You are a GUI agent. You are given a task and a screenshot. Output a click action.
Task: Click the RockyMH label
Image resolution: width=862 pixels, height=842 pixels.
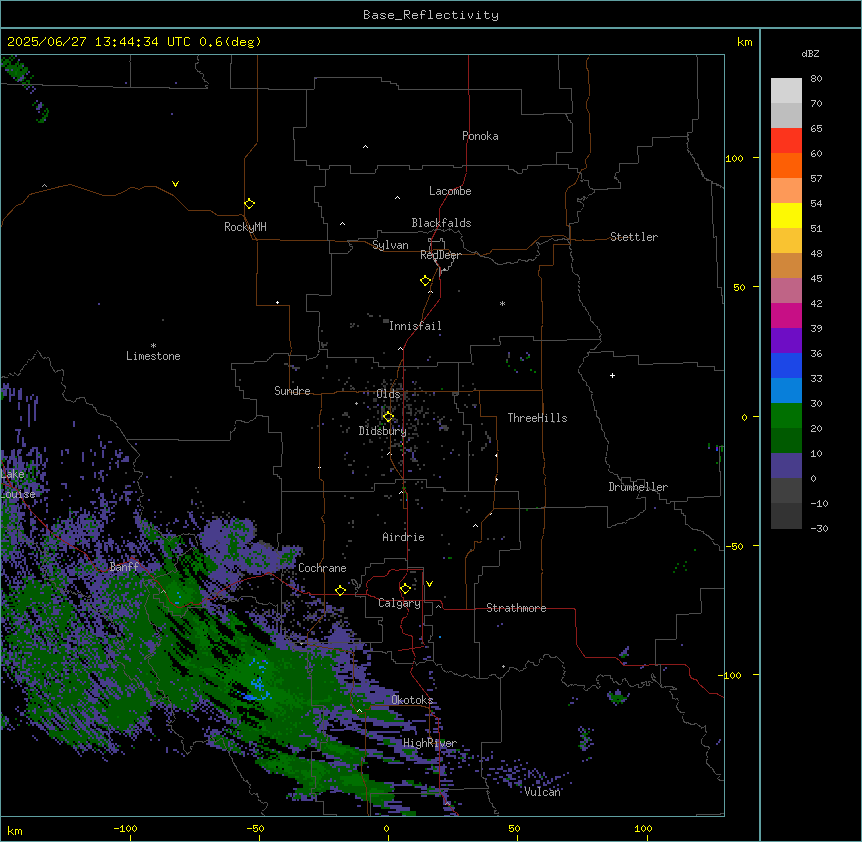245,227
